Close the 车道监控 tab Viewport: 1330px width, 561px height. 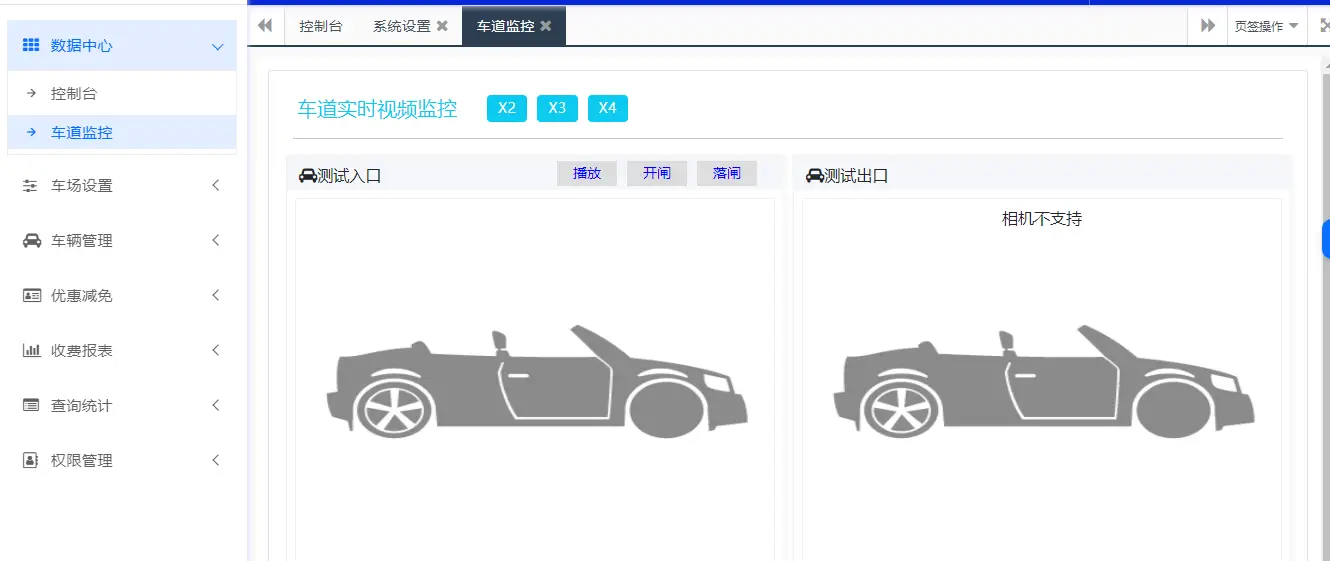546,26
